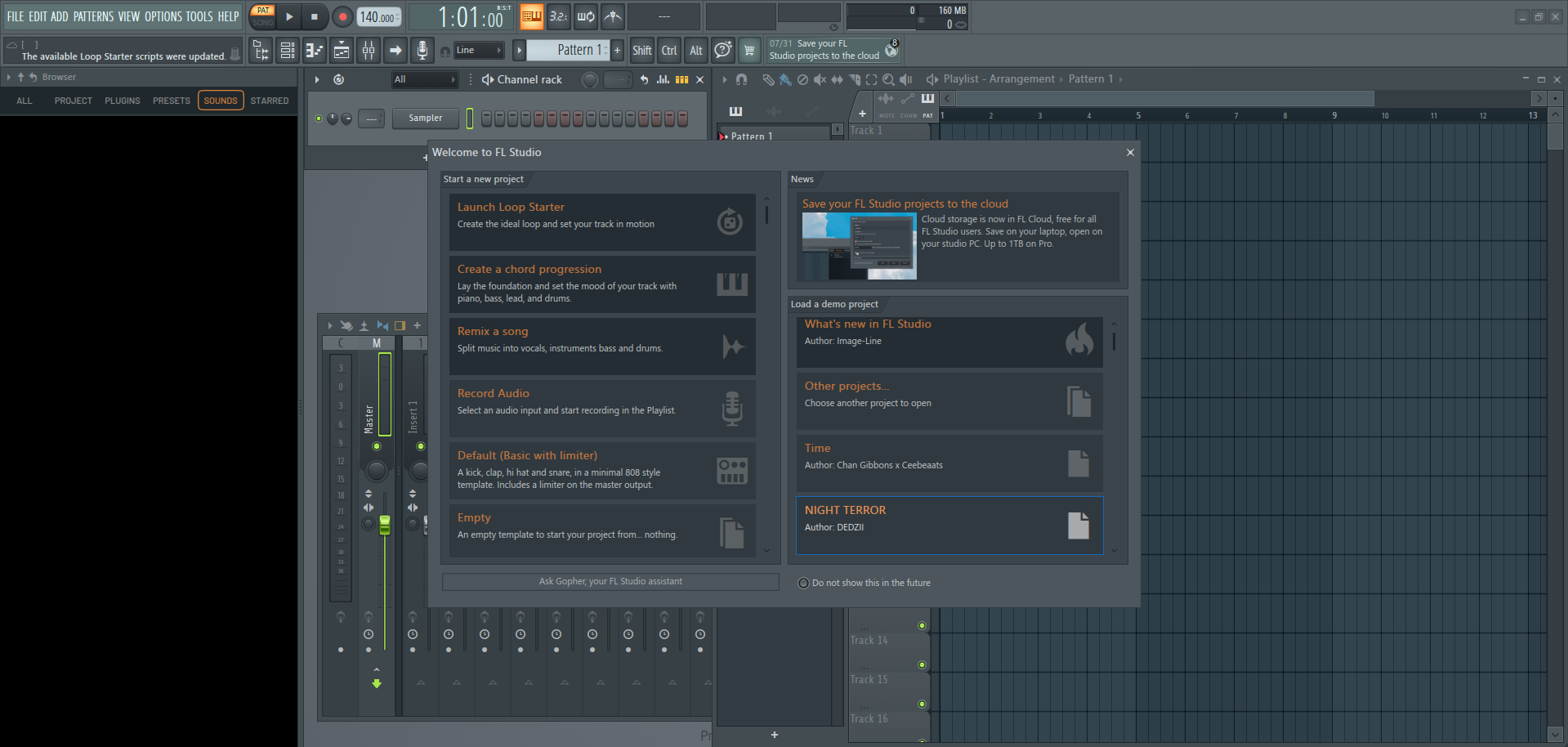Toggle the Sampler channel mute LED
This screenshot has width=1568, height=747.
pos(319,119)
